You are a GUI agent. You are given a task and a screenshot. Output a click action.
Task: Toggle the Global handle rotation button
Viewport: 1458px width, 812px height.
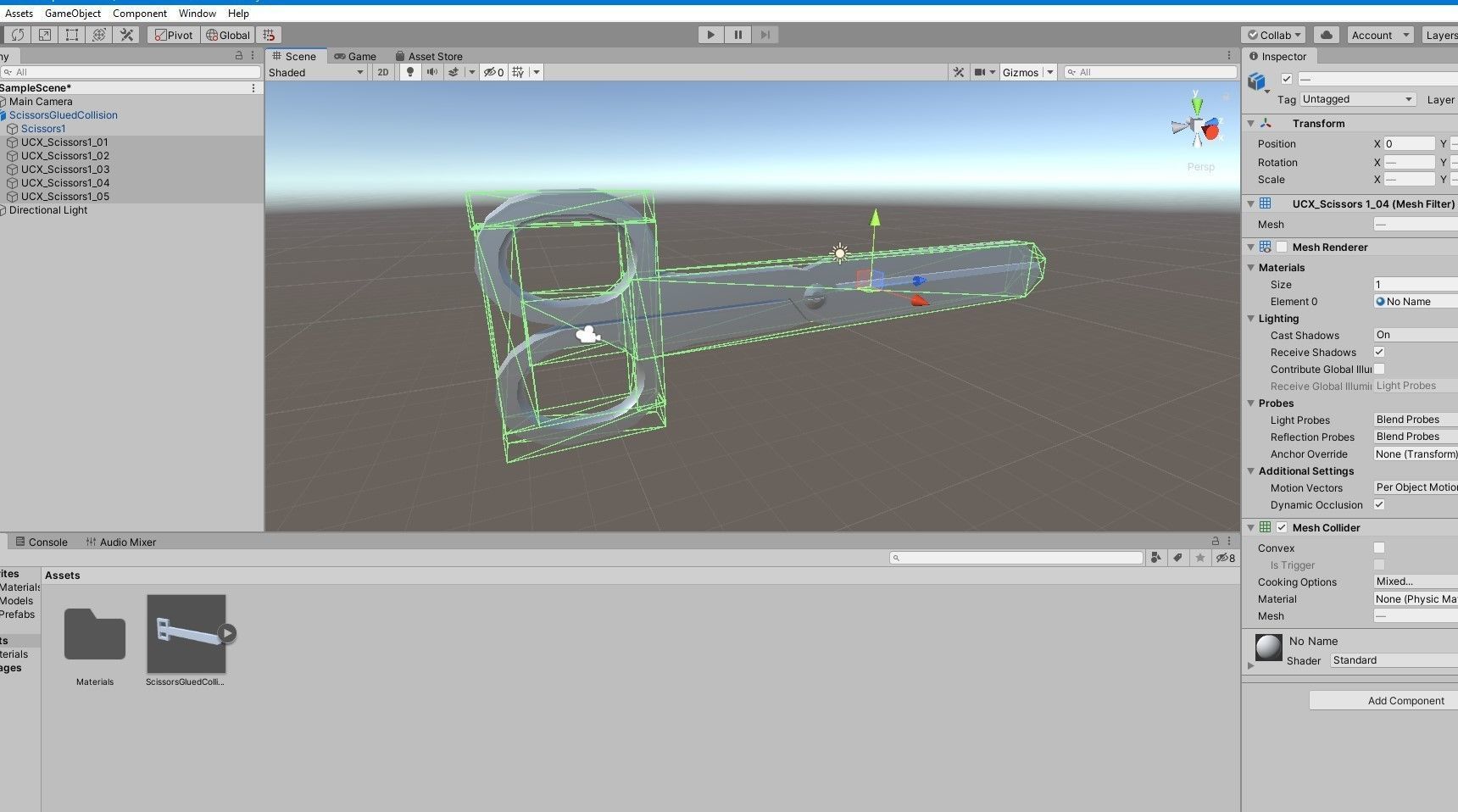228,35
